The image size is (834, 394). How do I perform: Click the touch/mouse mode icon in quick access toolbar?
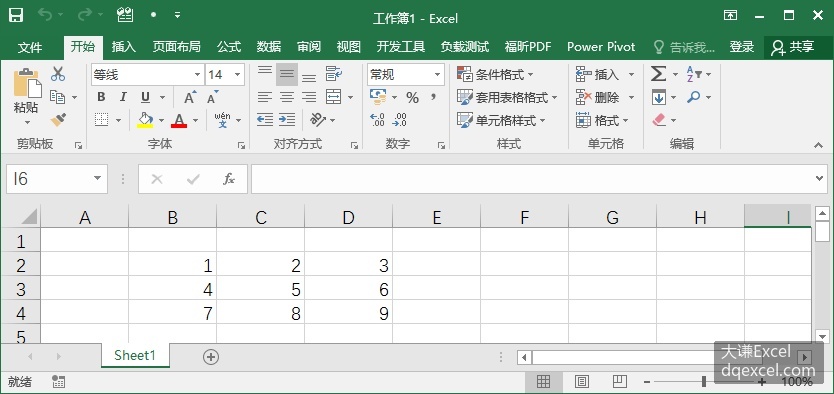click(x=124, y=15)
